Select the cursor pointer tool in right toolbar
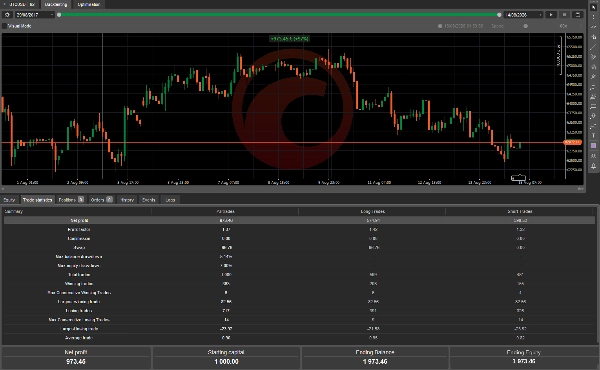Viewport: 600px width, 370px height. [593, 7]
